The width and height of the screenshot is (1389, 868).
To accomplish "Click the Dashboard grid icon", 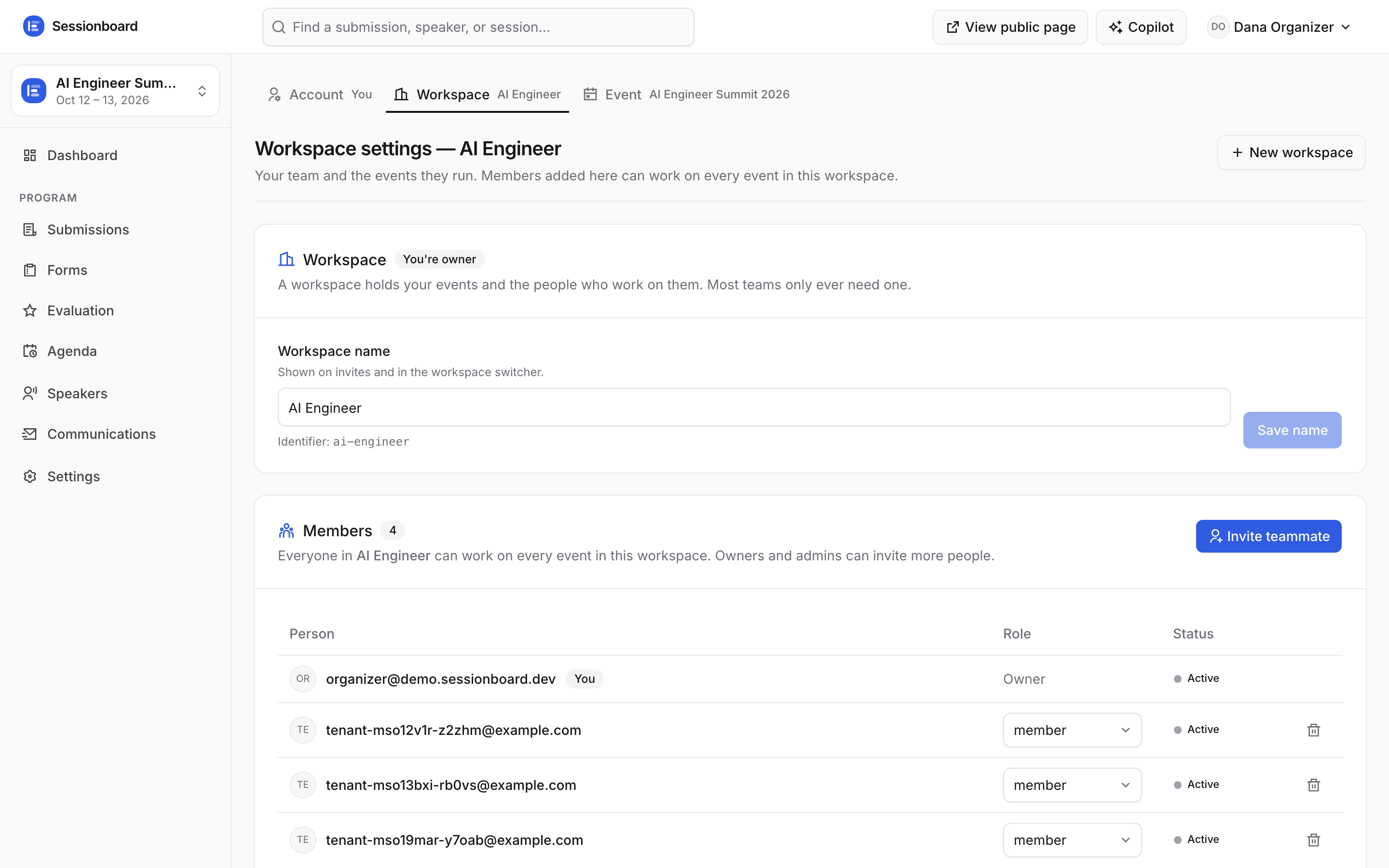I will (30, 156).
